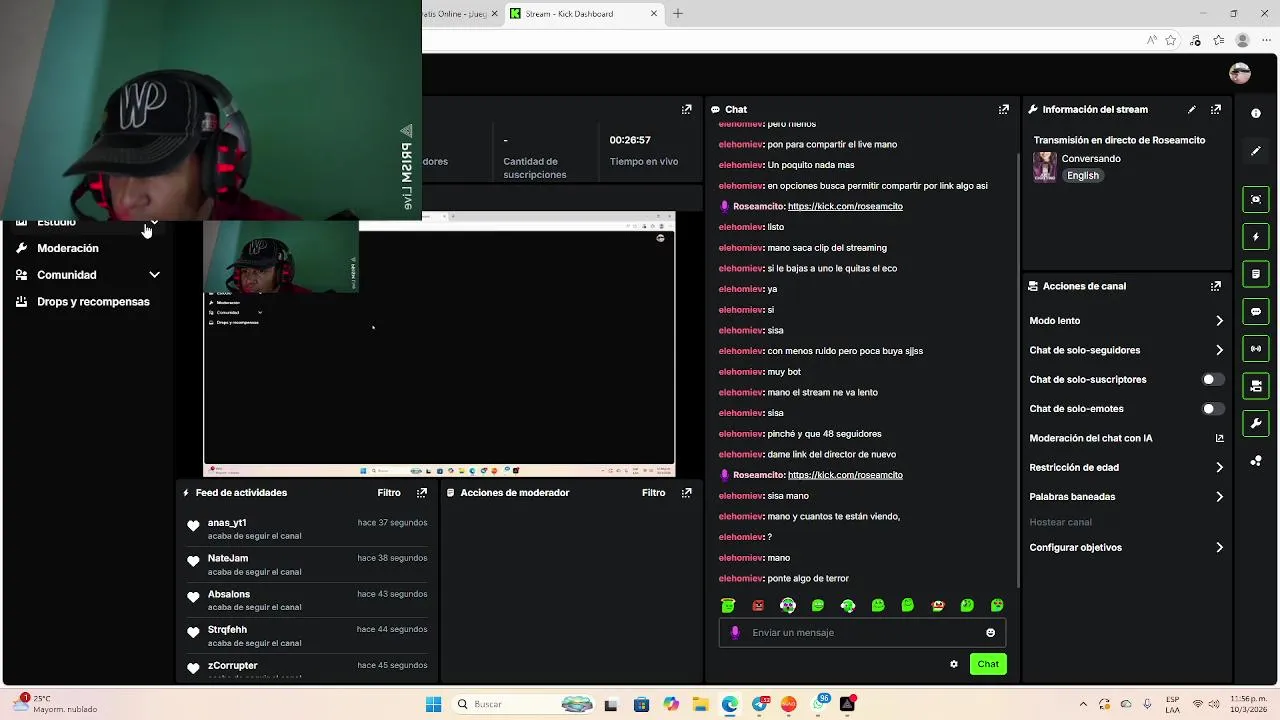The image size is (1280, 720).
Task: Expand Palabras baneadas options
Action: click(1219, 497)
